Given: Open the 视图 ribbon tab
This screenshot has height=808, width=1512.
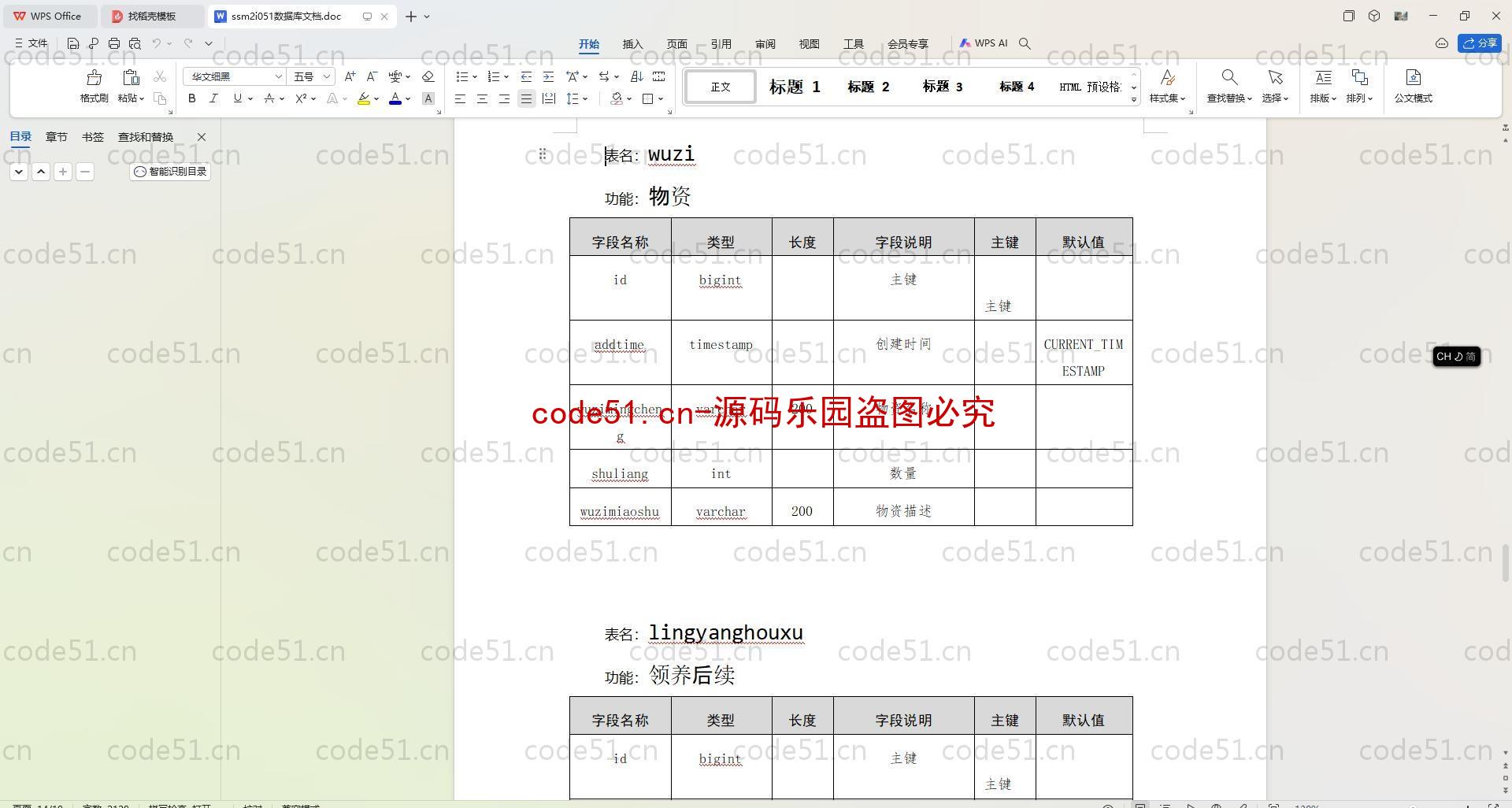Looking at the screenshot, I should click(x=809, y=44).
